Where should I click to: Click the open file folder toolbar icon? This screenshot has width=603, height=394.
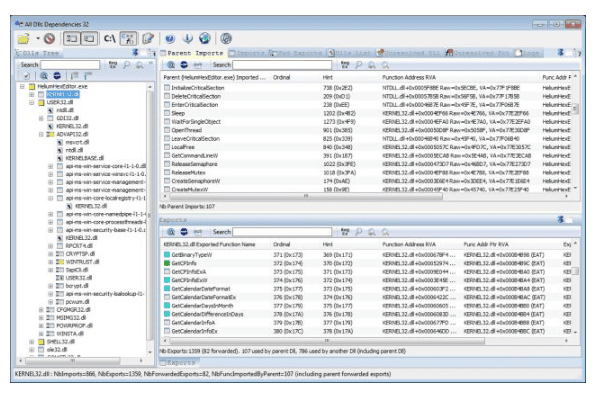[24, 38]
